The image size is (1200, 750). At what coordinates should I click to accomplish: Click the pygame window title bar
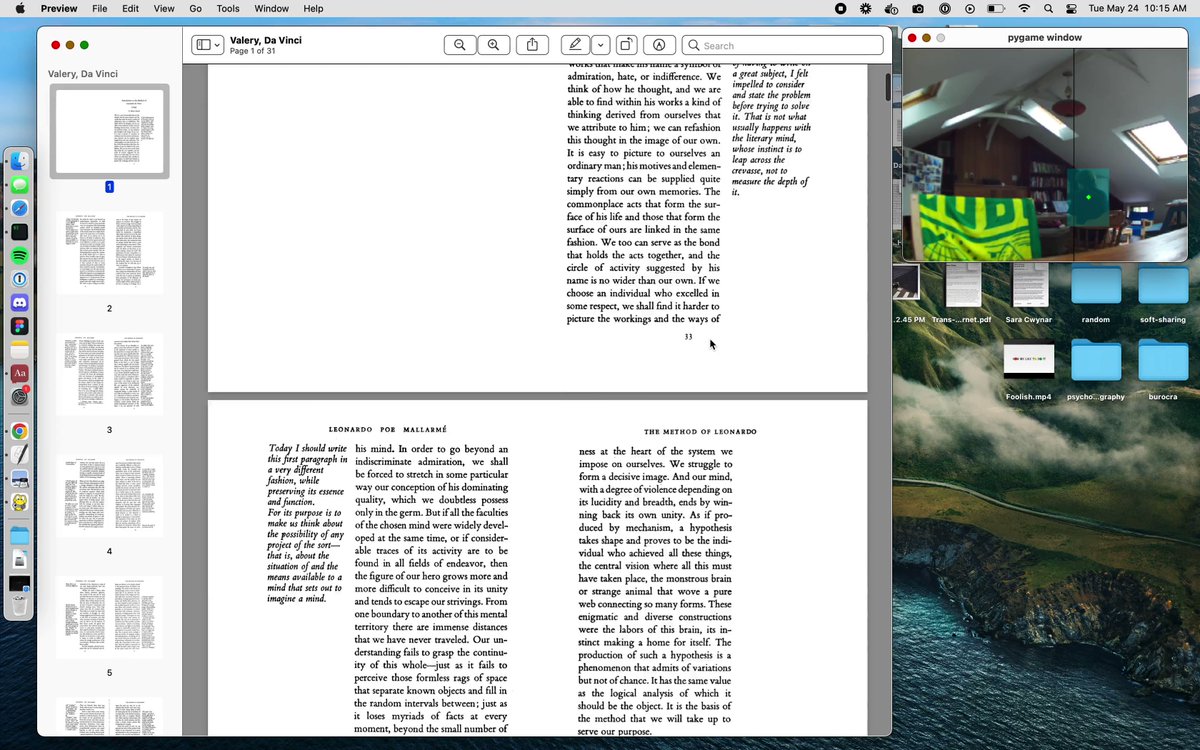[x=1044, y=37]
